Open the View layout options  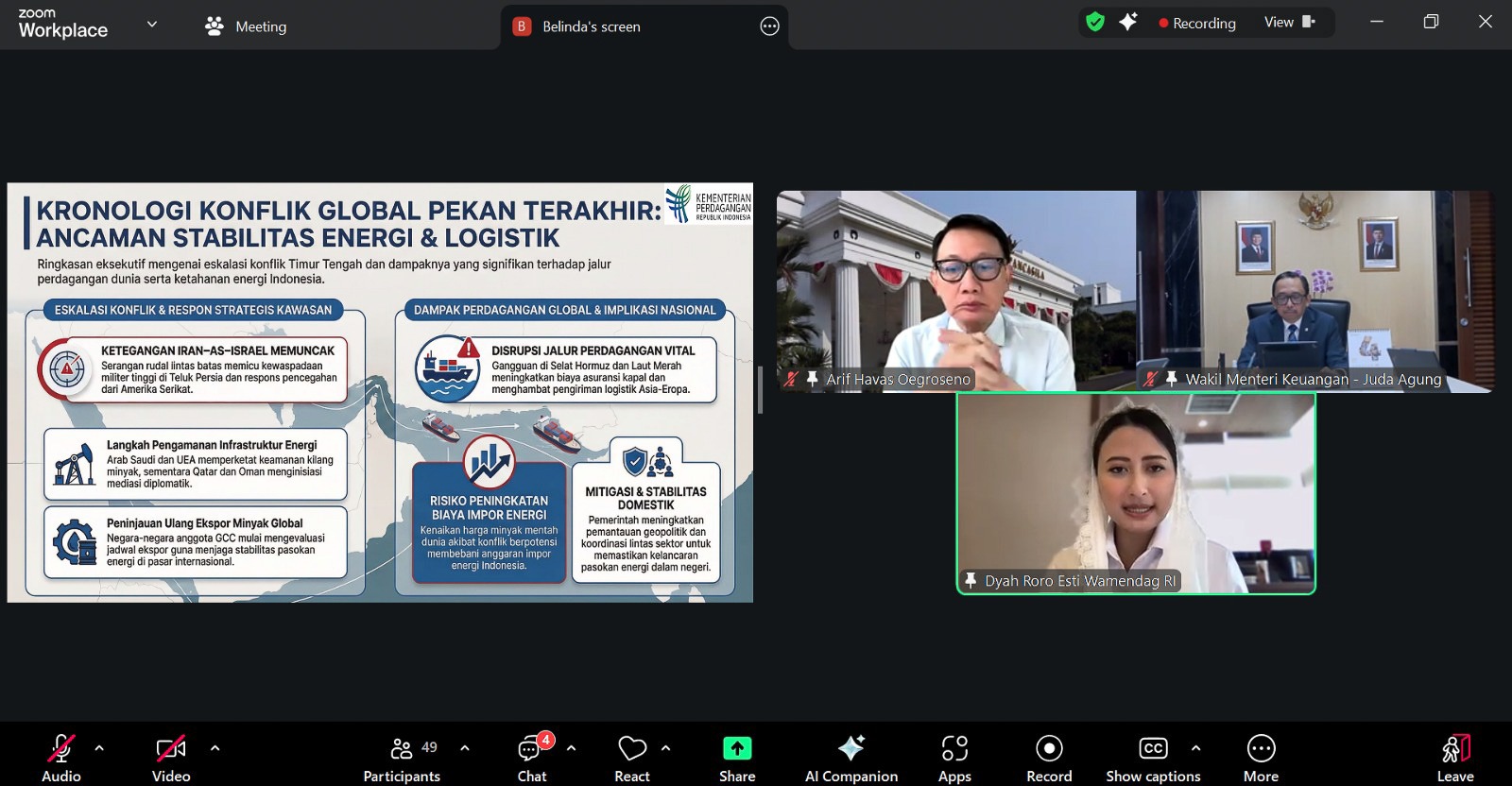coord(1289,23)
